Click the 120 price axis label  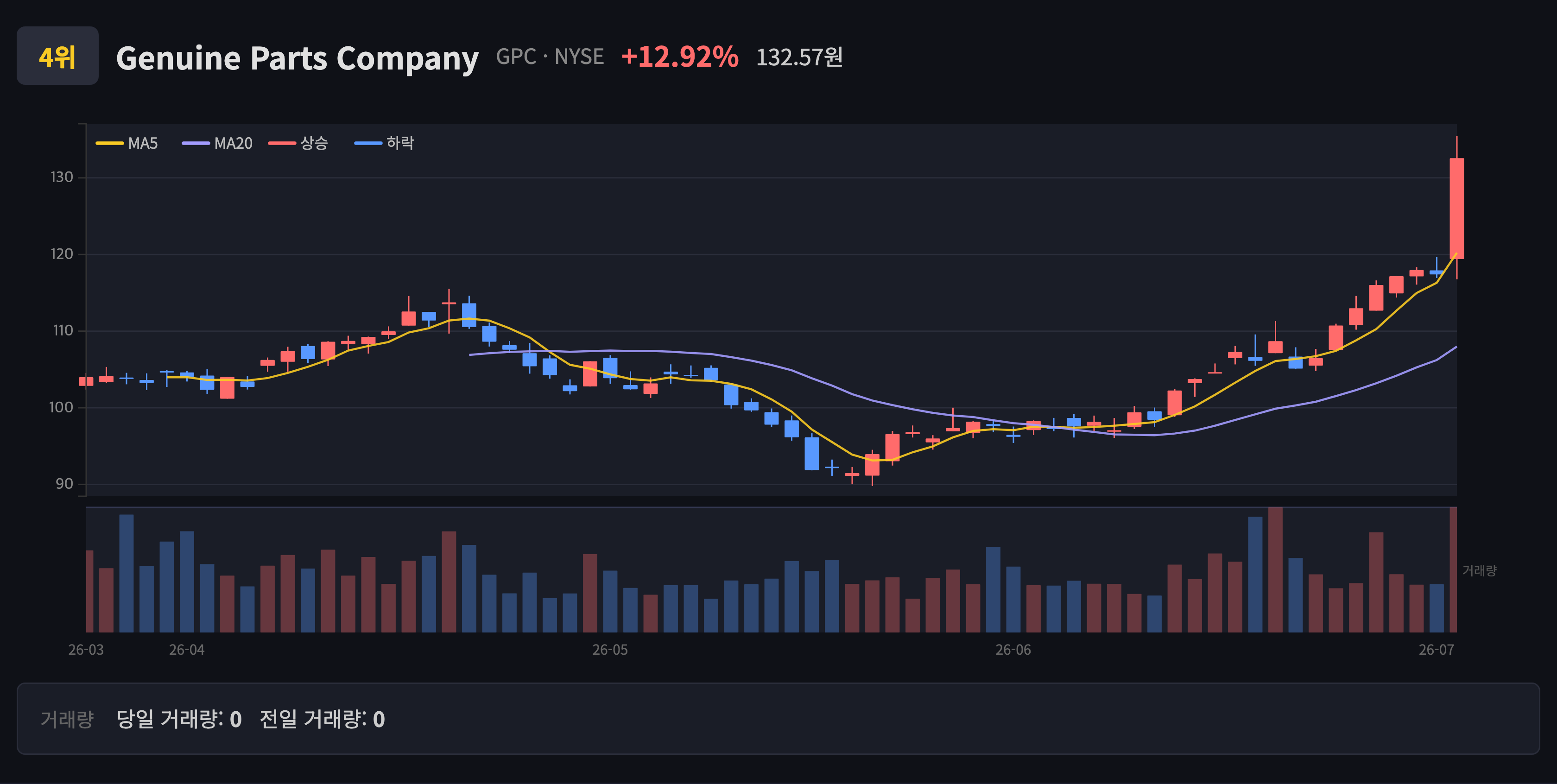coord(62,254)
